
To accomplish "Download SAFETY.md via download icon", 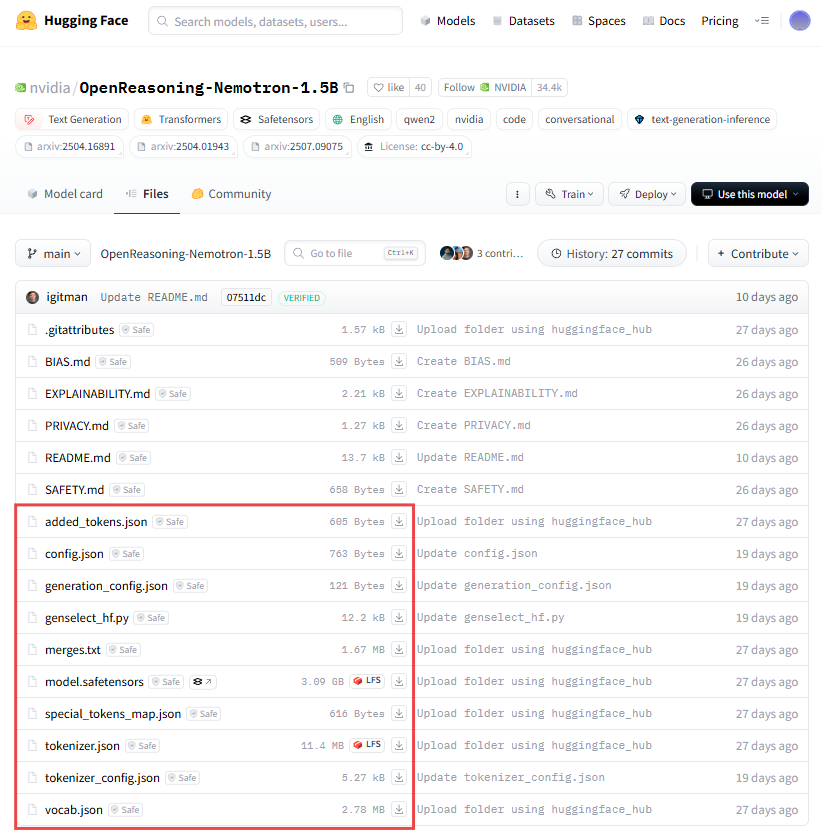I will point(399,489).
